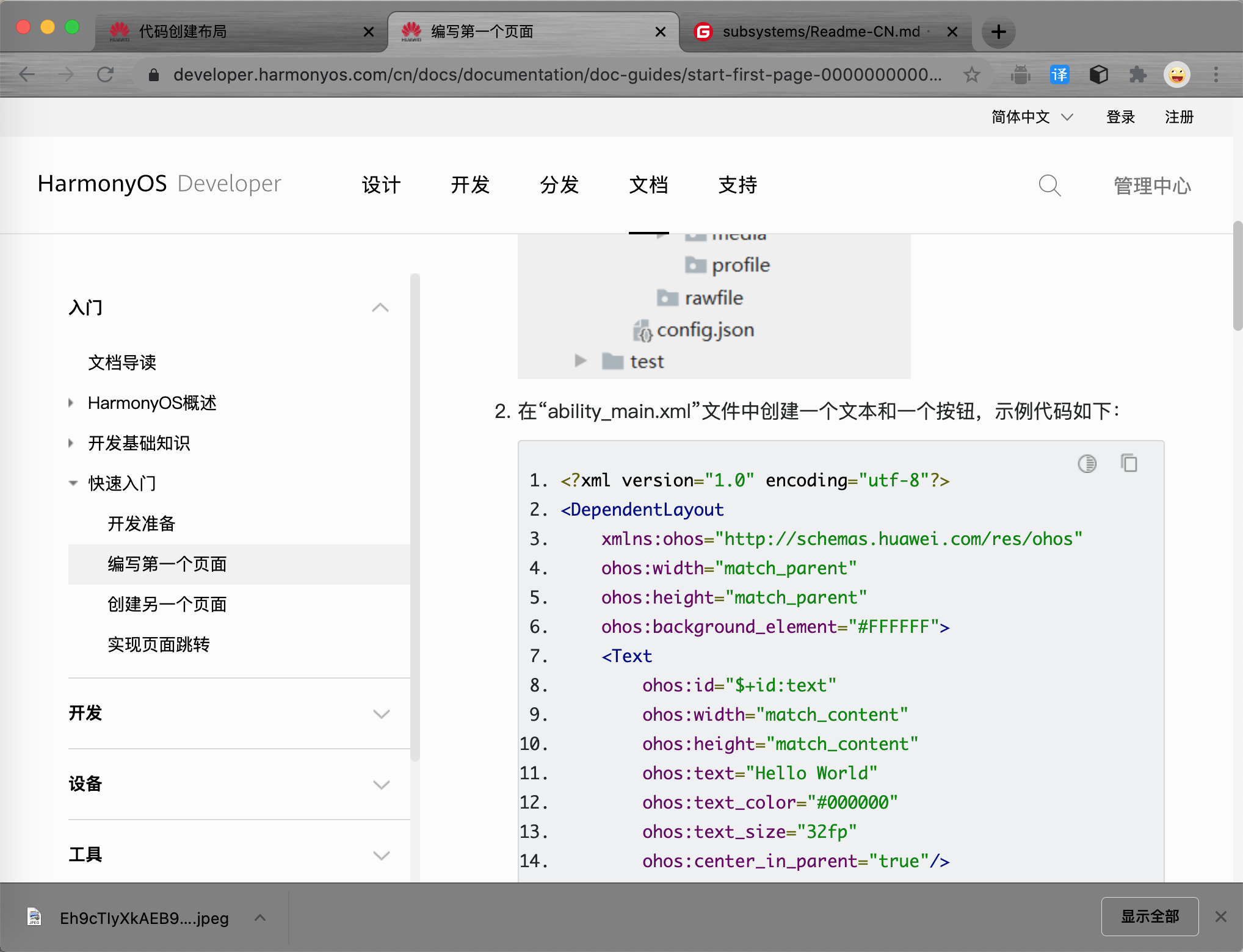Expand the 设备 sidebar section
This screenshot has height=952, width=1243.
382,785
